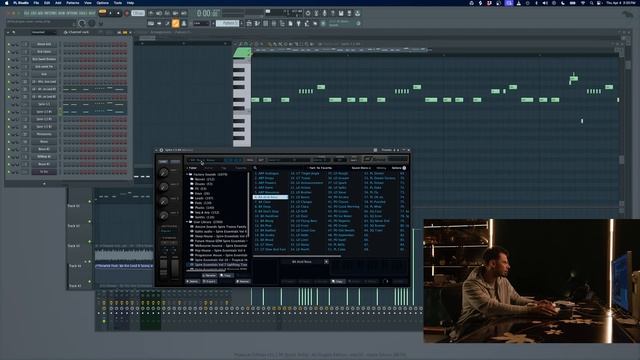This screenshot has width=640, height=360.
Task: Click the Rename button in Spire browser
Action: 209,276
